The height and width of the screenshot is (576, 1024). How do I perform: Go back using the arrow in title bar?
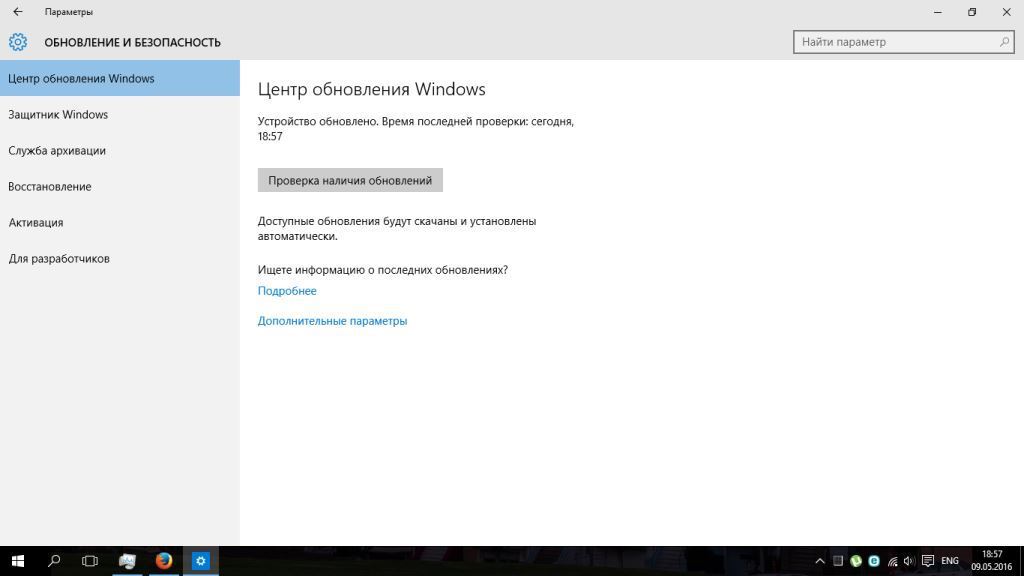point(18,12)
